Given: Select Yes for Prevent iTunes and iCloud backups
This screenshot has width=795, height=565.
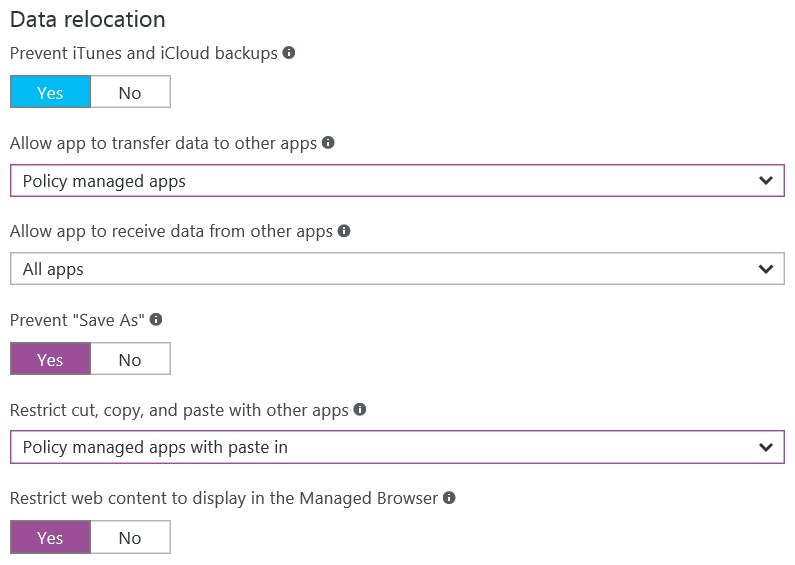Looking at the screenshot, I should (x=50, y=93).
